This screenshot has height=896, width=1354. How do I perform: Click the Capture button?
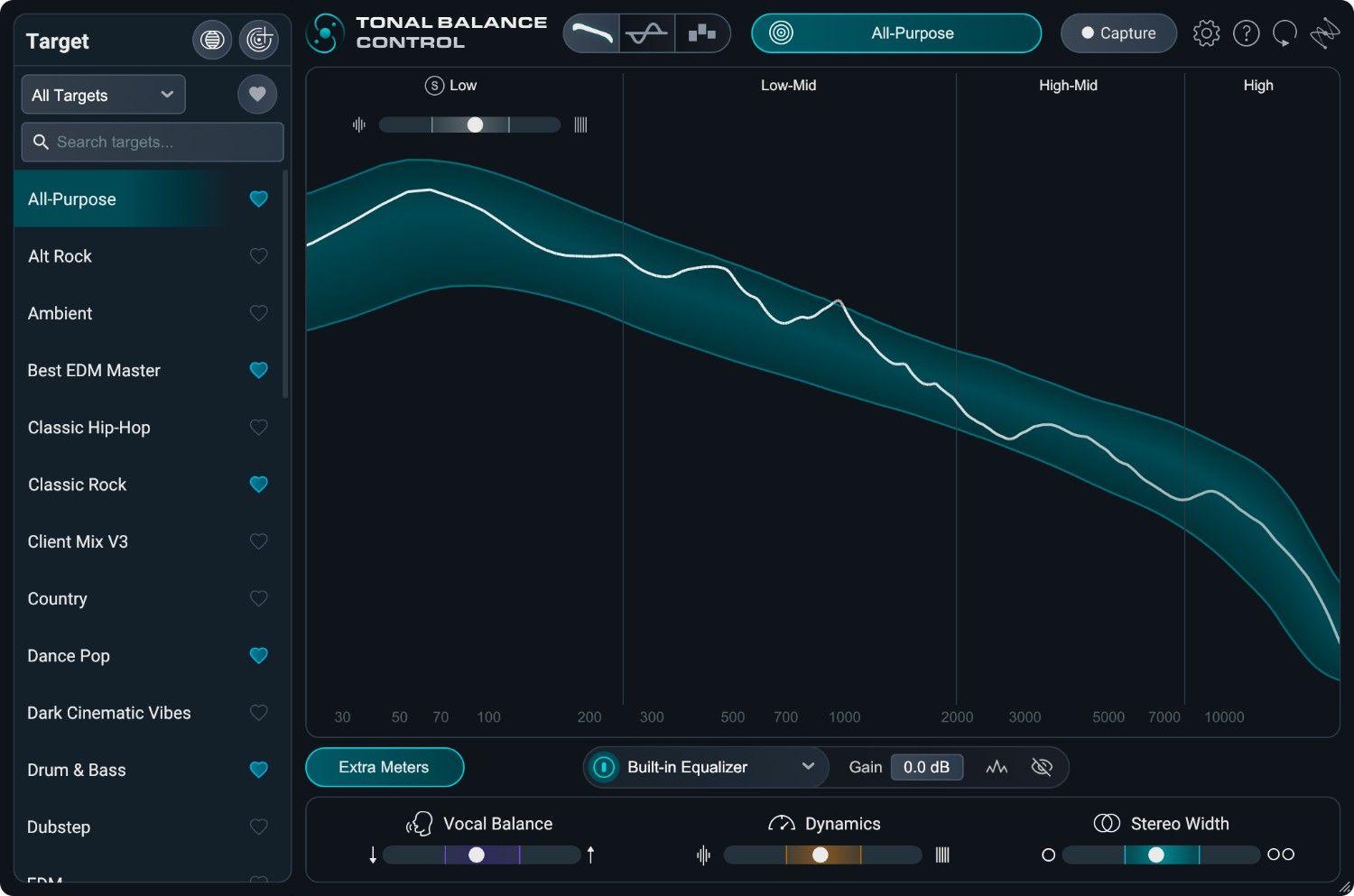[1118, 32]
